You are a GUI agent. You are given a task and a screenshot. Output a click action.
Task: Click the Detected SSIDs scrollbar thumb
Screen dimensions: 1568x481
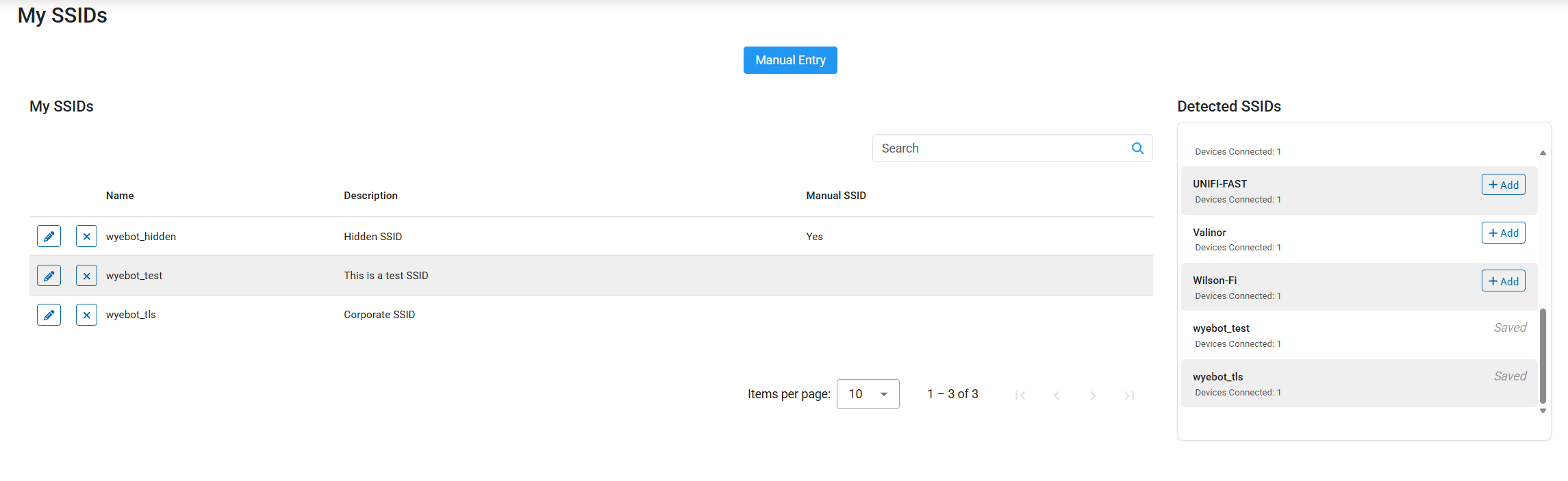1543,356
